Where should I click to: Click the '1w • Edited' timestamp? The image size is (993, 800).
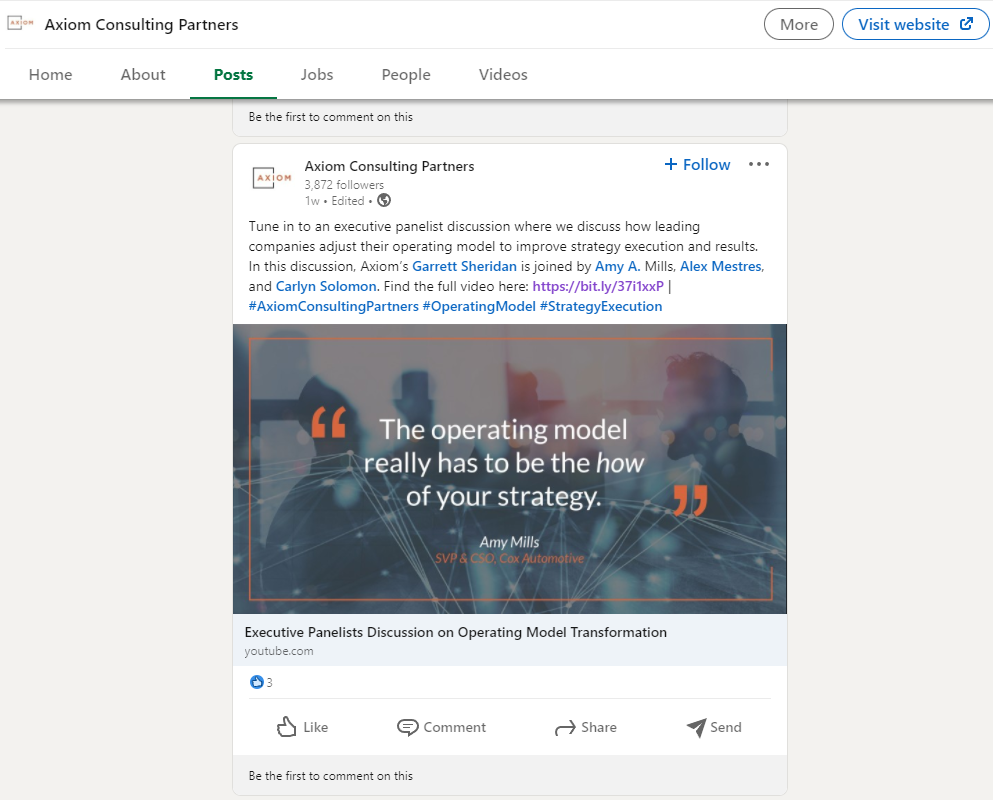334,201
